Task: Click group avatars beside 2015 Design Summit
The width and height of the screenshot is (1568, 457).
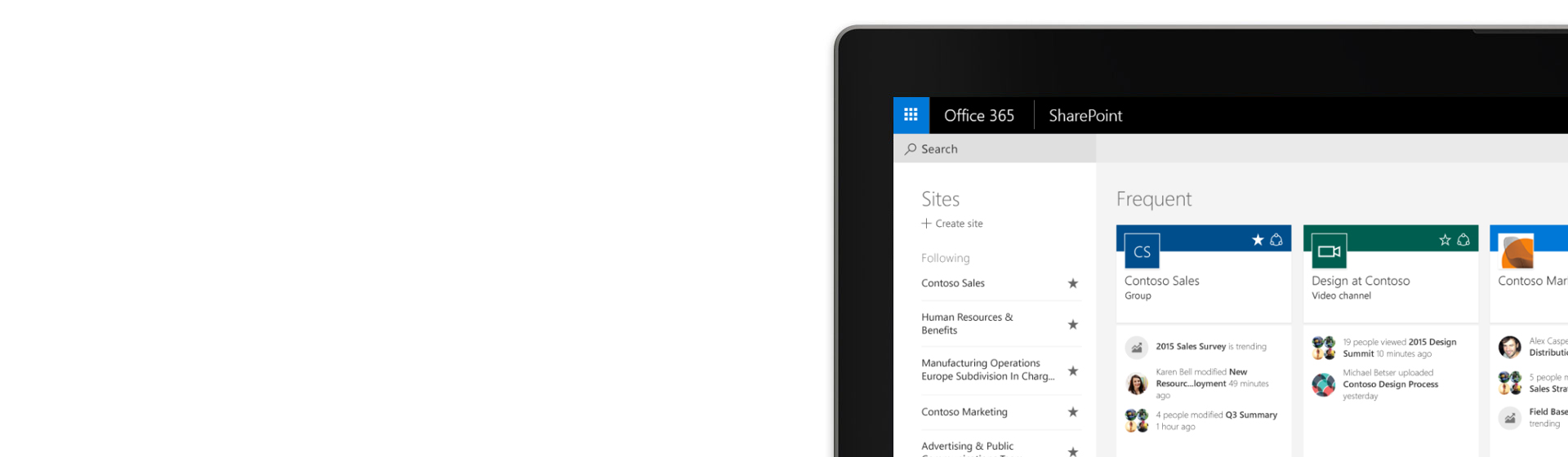Action: [1324, 348]
